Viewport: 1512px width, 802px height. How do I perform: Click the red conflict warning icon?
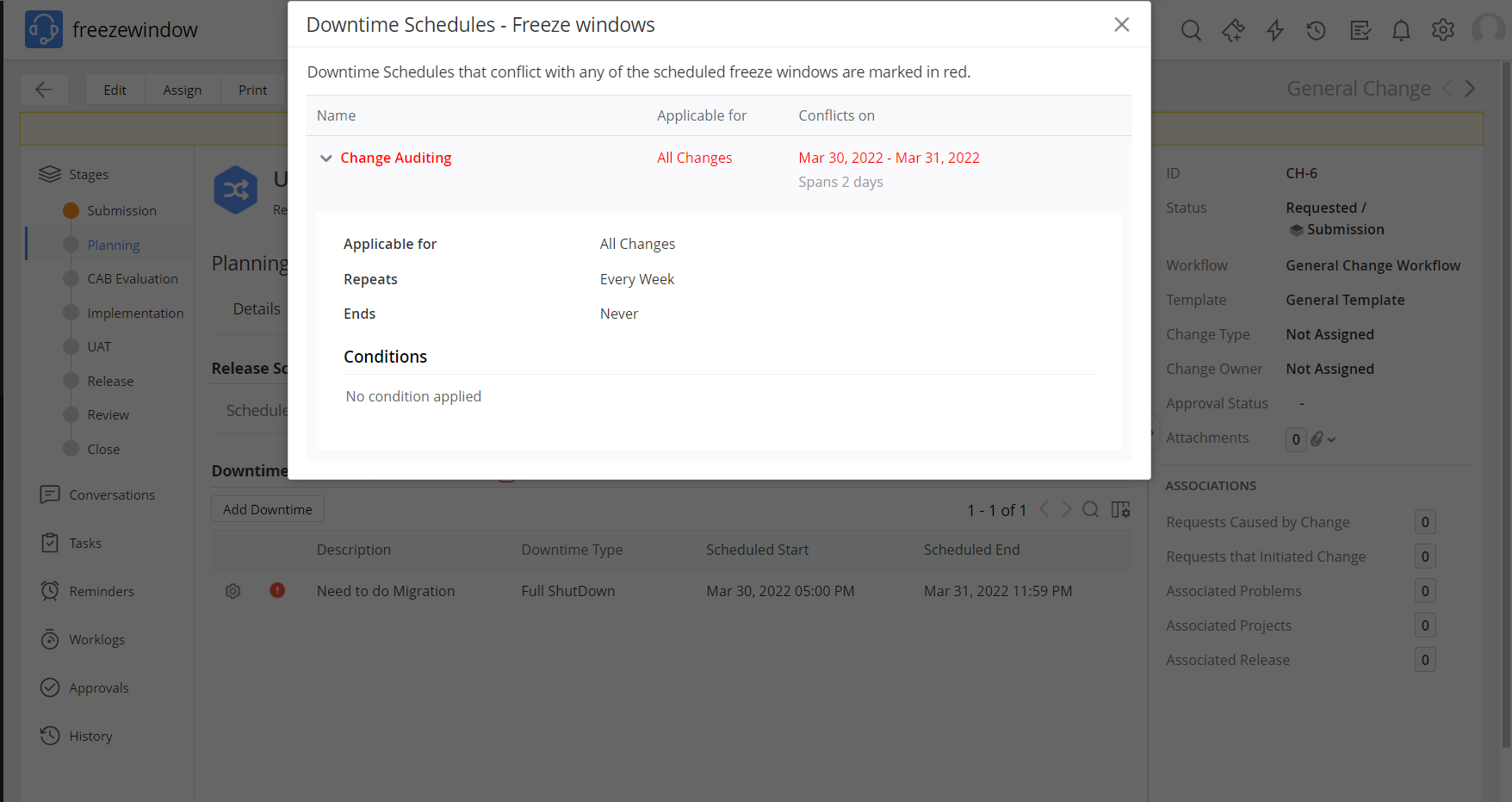(x=277, y=590)
